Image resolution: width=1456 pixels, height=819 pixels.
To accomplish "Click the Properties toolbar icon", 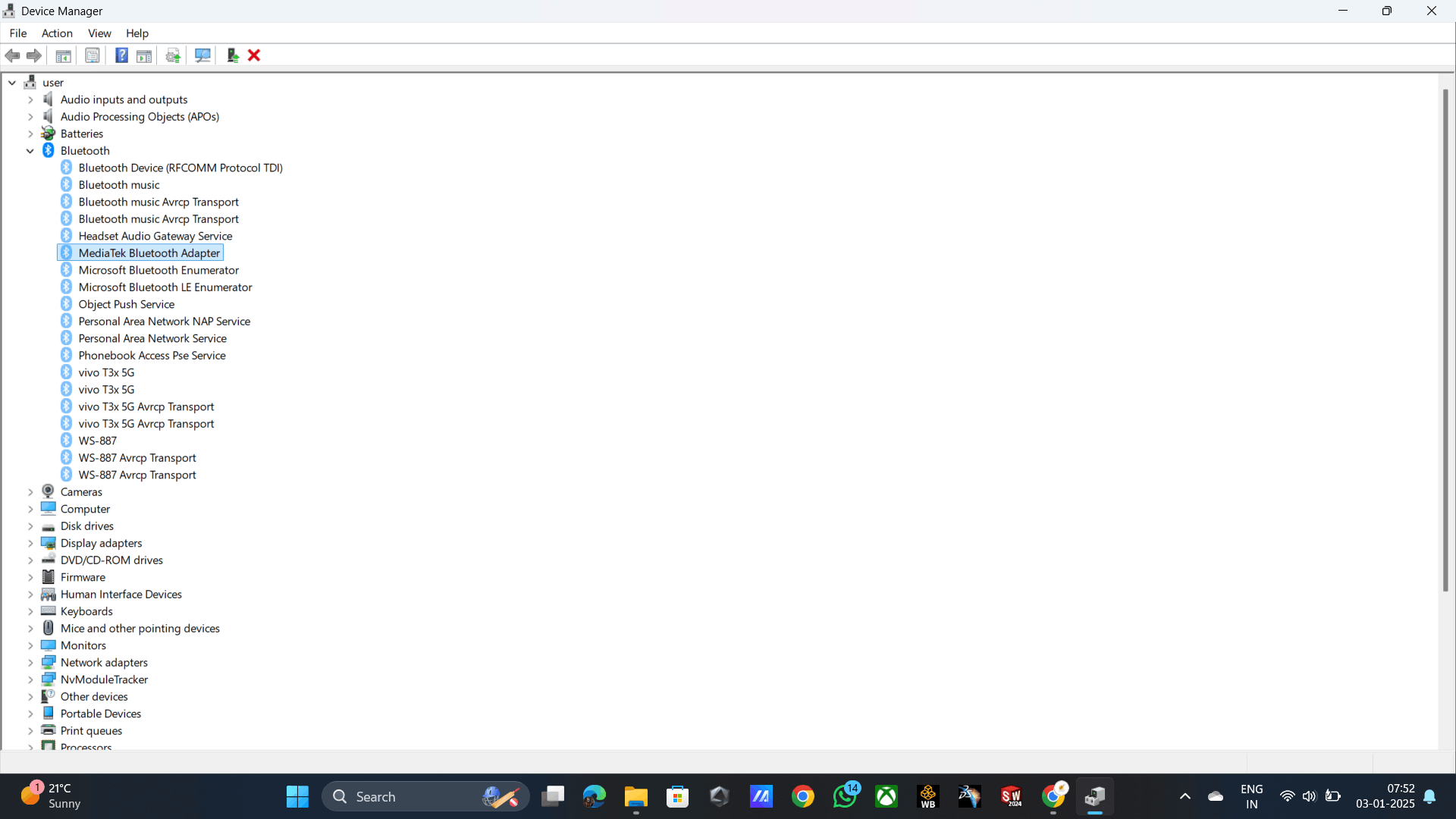I will (93, 55).
